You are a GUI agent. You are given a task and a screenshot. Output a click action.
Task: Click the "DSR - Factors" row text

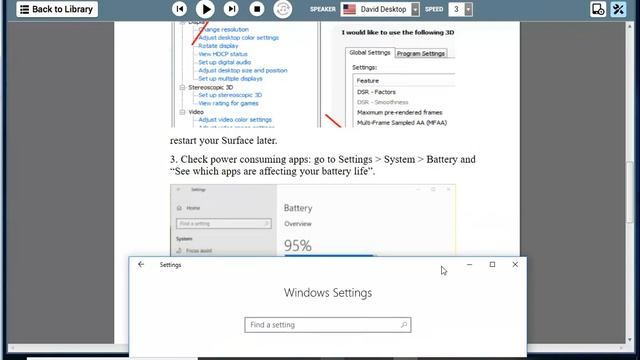[x=376, y=92]
